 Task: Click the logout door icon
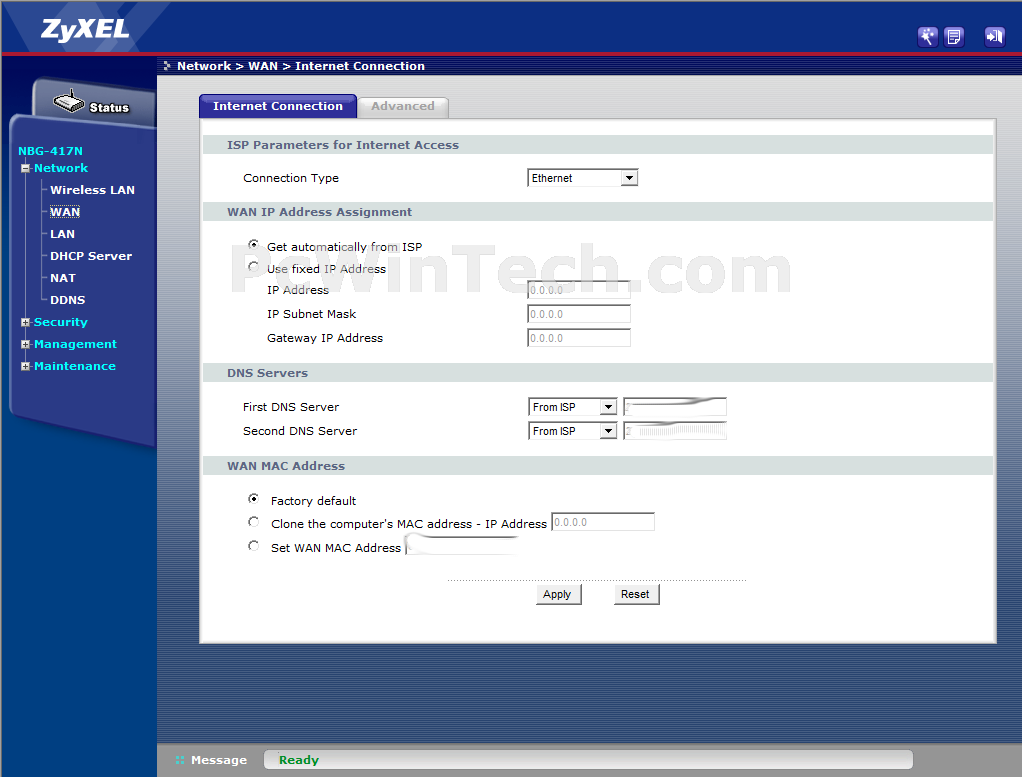coord(993,37)
